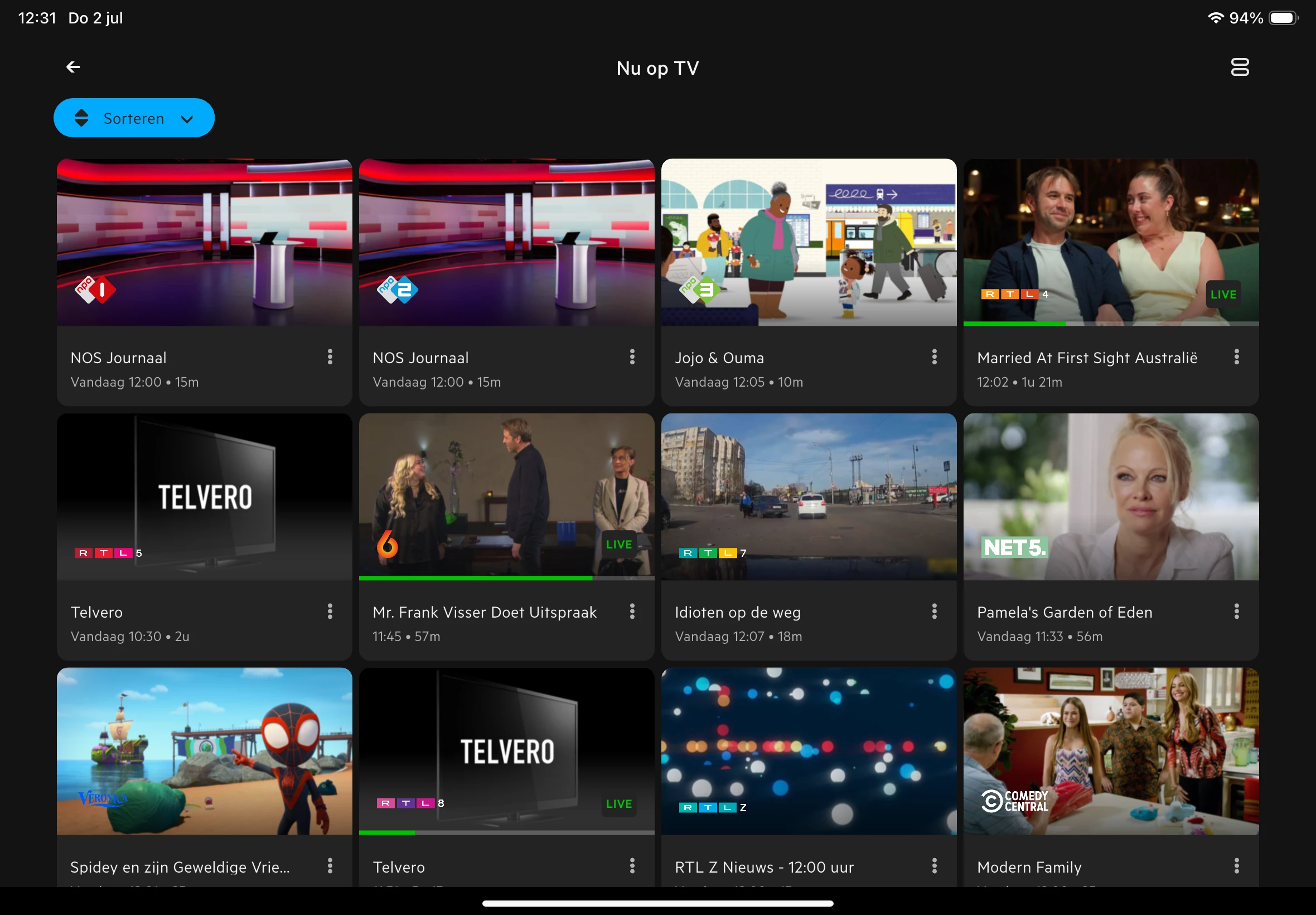Open the Sorteren dropdown
The height and width of the screenshot is (915, 1316).
tap(134, 118)
